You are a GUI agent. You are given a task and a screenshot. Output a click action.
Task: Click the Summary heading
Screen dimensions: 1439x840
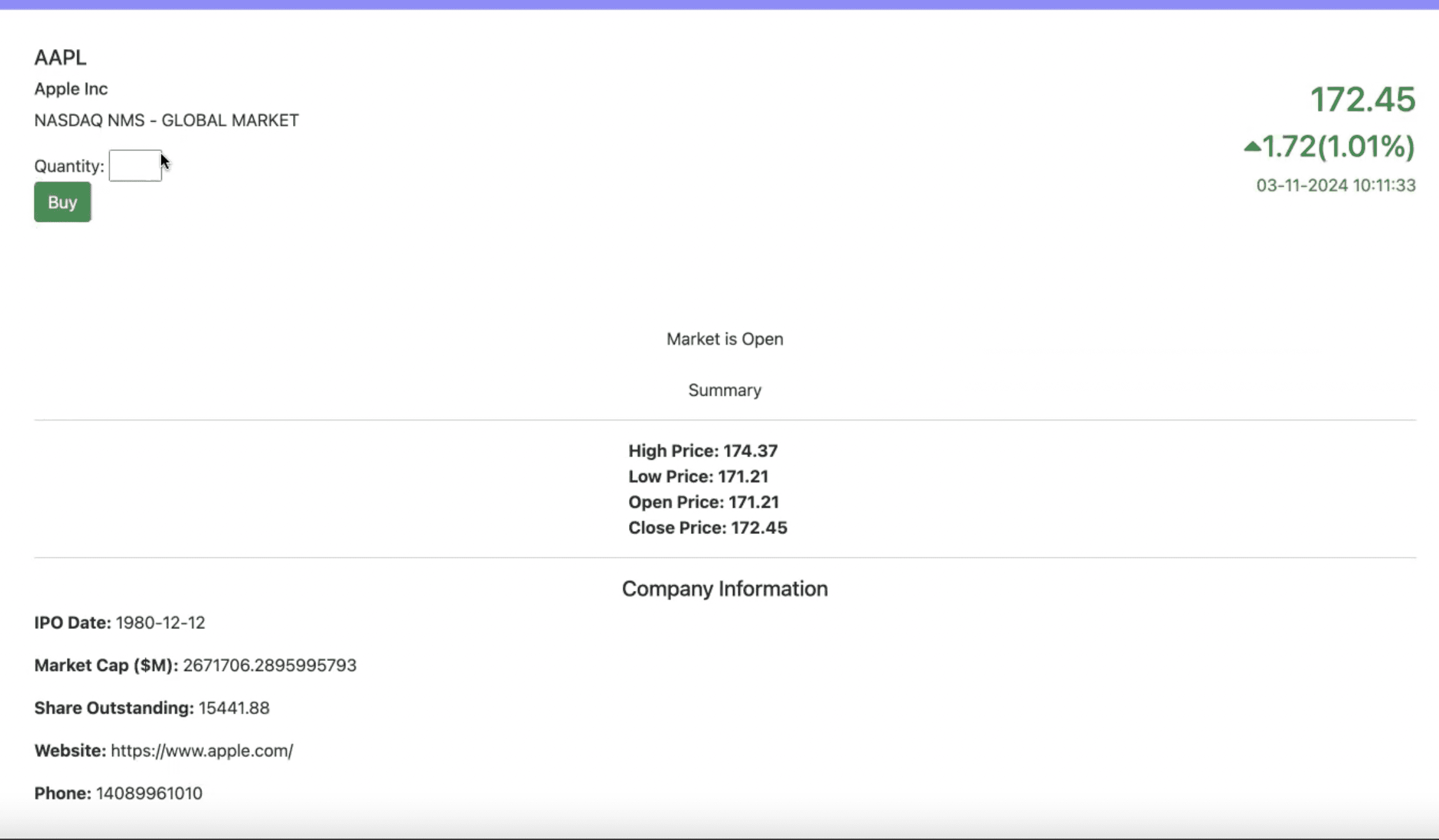725,390
